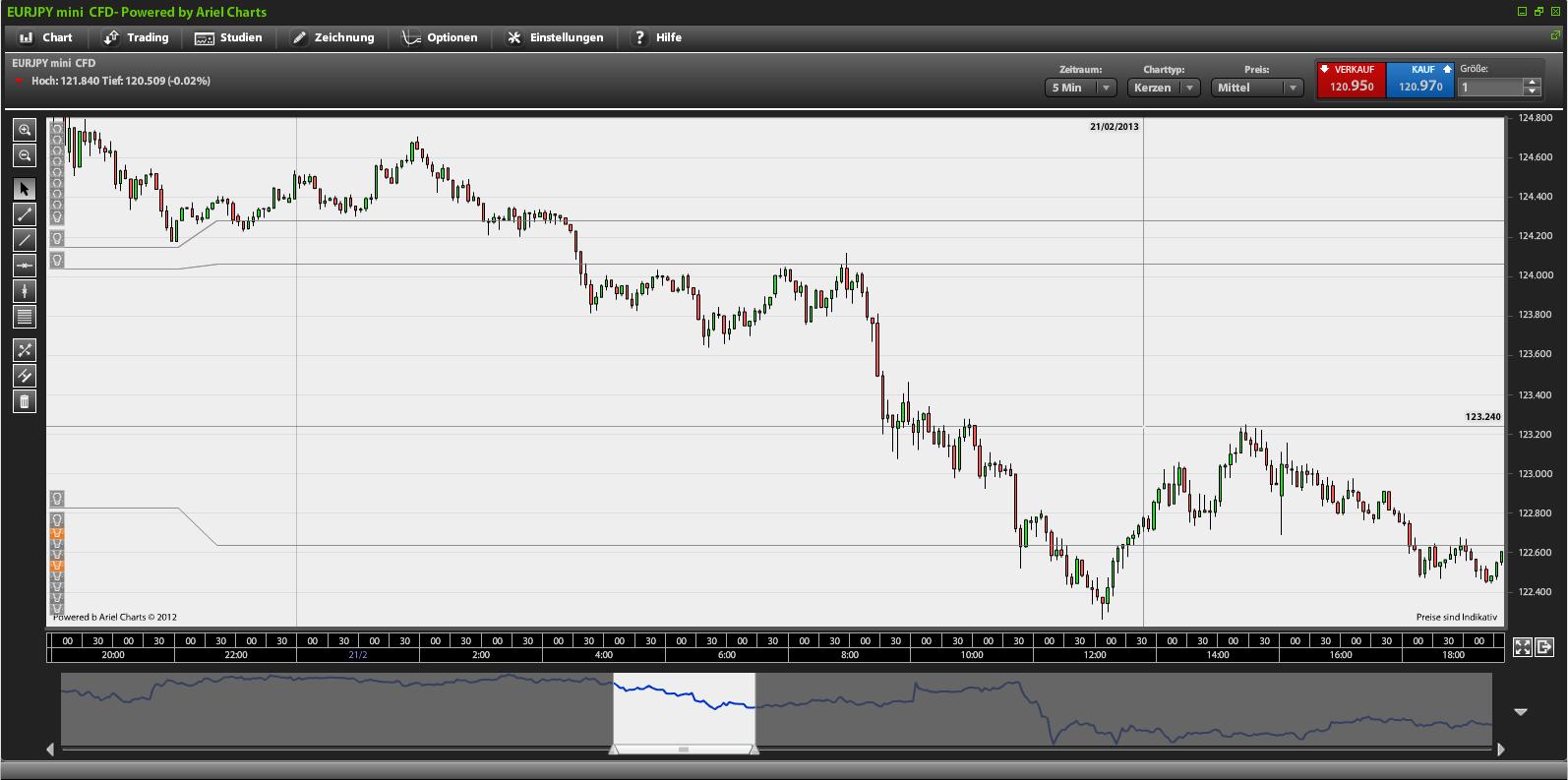Screen dimensions: 1568x780
Task: Click the highlighted navigator range slider window
Action: 684,709
